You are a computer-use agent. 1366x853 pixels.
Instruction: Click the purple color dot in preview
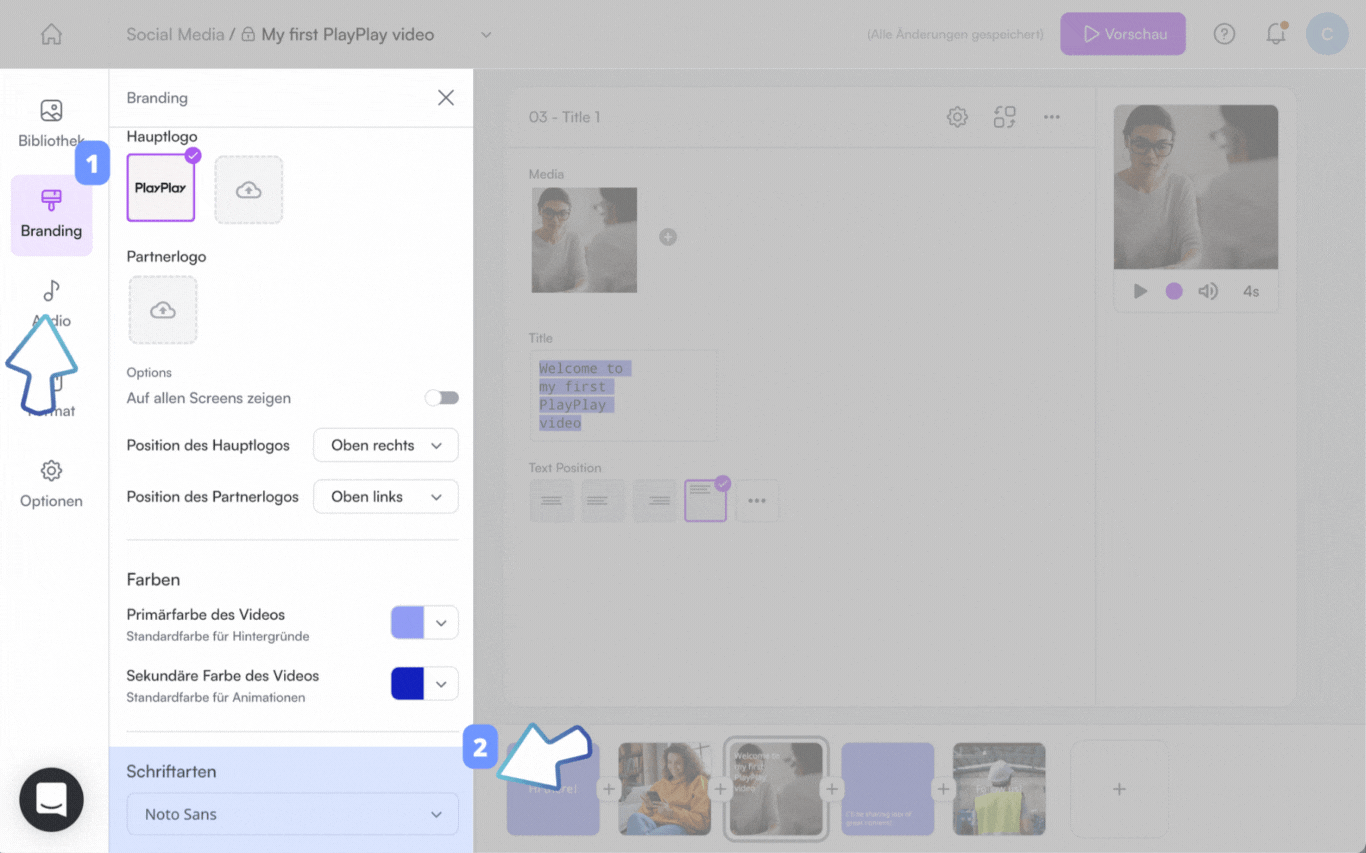1174,291
